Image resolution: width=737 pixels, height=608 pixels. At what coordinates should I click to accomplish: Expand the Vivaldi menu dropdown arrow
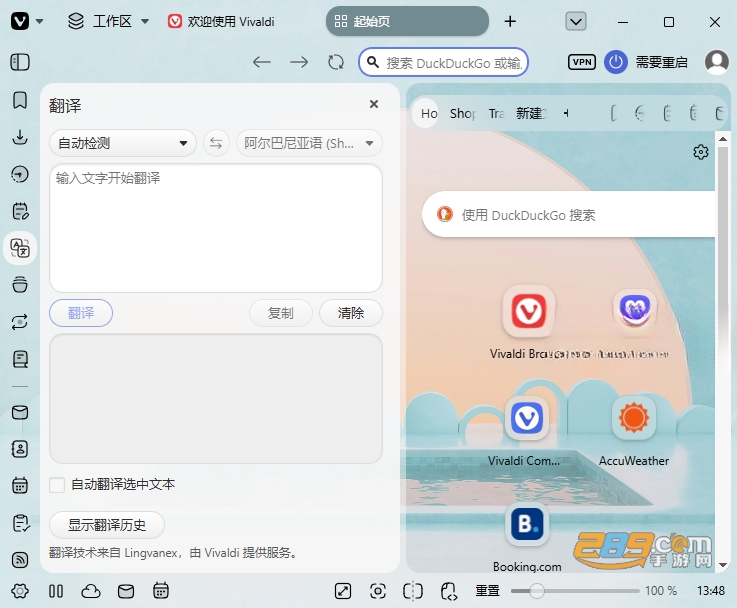pos(39,21)
